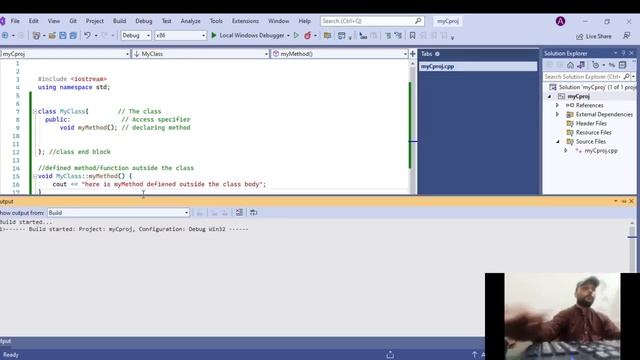Click the Open File folder icon

(52, 36)
